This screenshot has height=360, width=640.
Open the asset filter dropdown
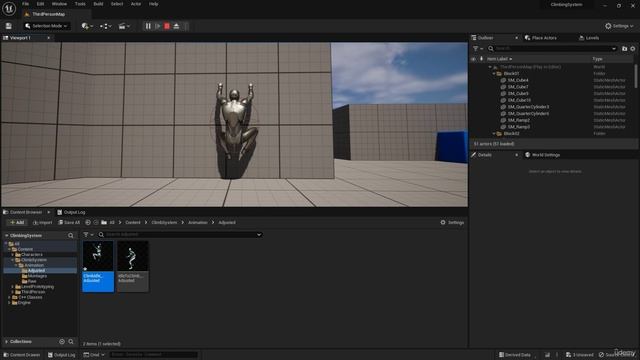[88, 235]
